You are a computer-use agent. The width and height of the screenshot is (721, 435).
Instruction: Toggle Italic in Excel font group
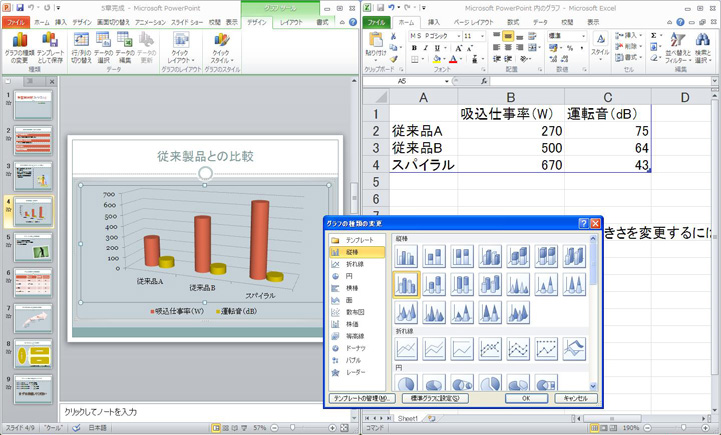(426, 48)
